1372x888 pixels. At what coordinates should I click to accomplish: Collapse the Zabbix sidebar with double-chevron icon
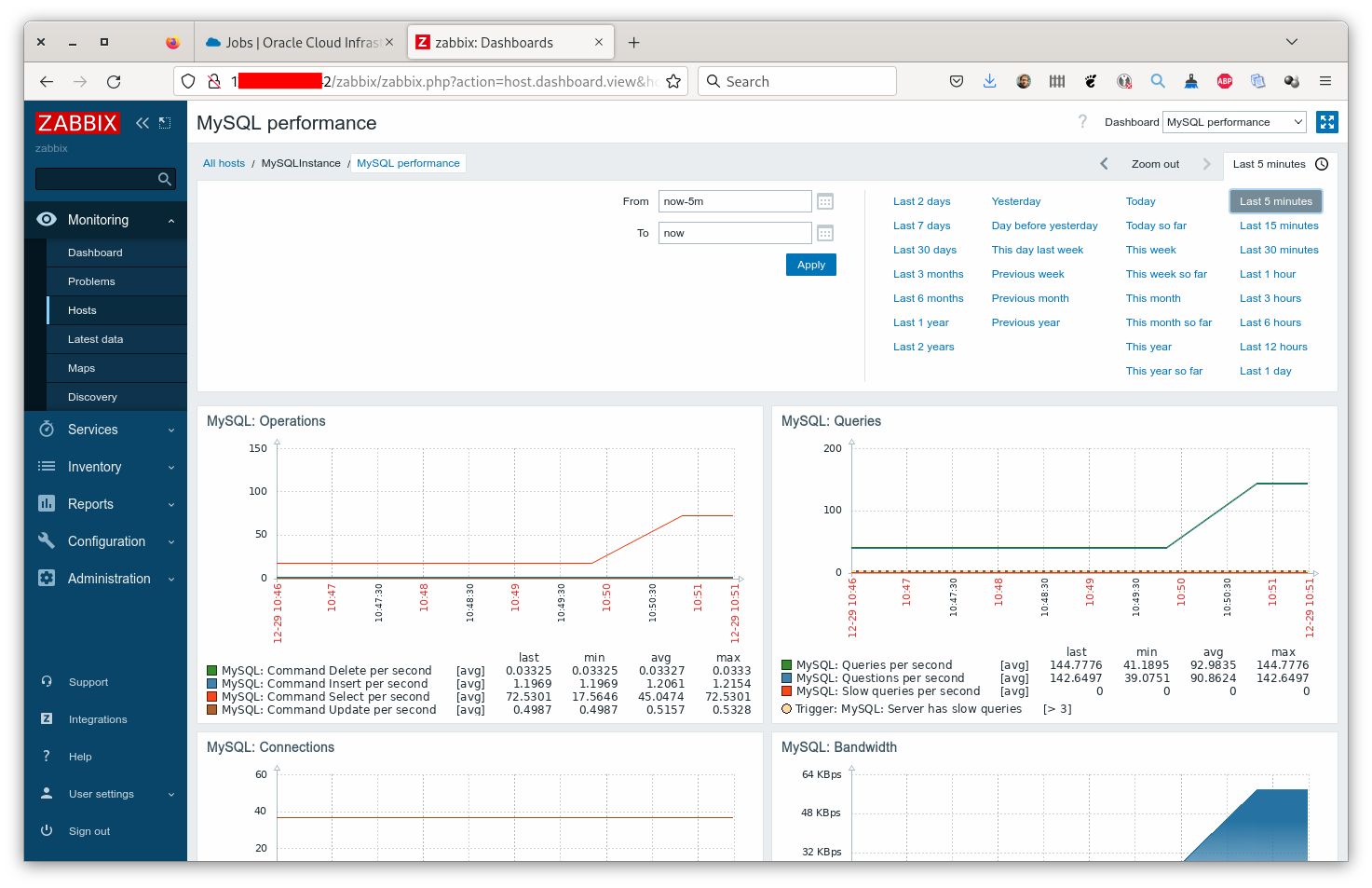click(142, 122)
